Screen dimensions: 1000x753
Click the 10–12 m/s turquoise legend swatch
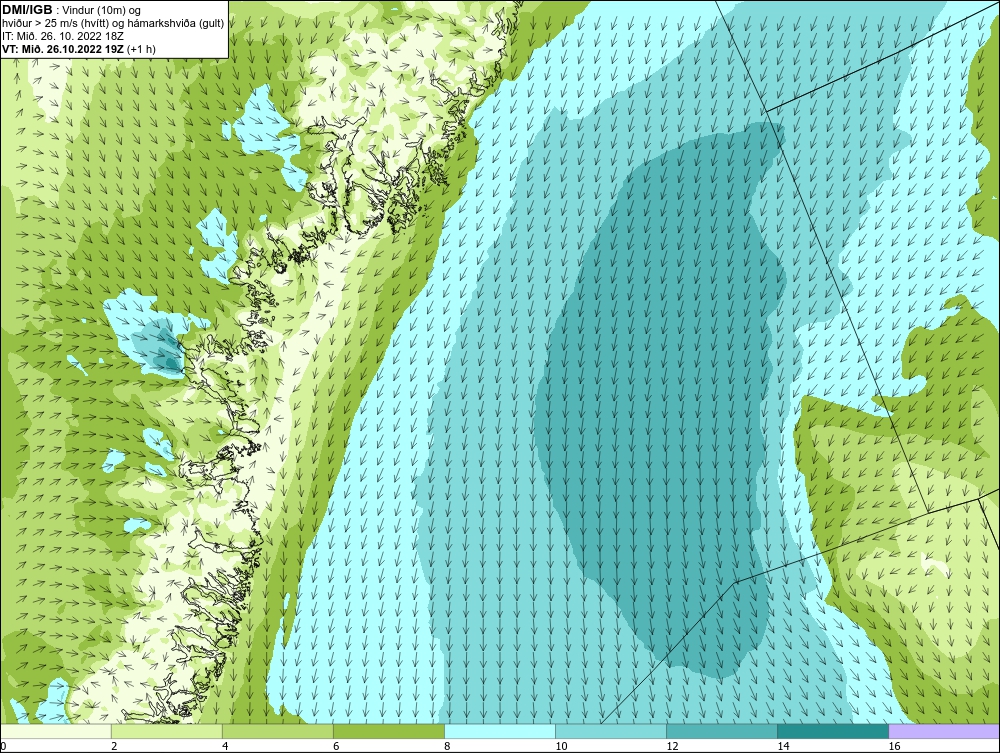pyautogui.click(x=610, y=731)
